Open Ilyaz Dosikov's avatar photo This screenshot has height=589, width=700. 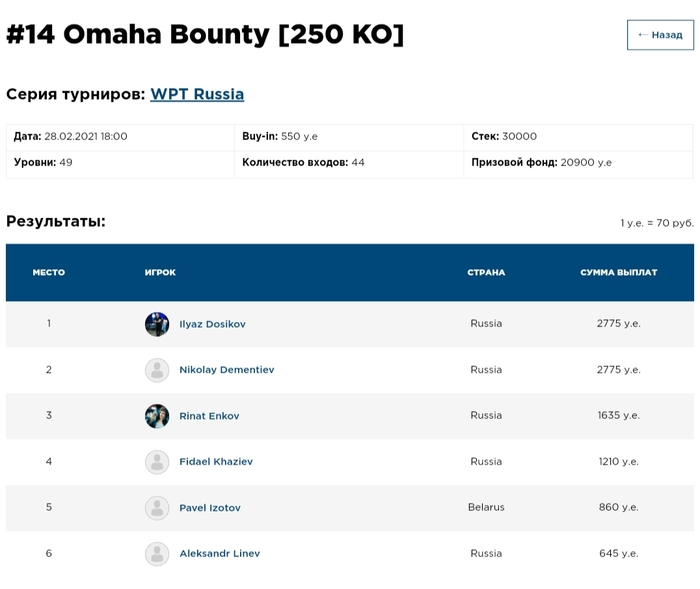pos(157,324)
